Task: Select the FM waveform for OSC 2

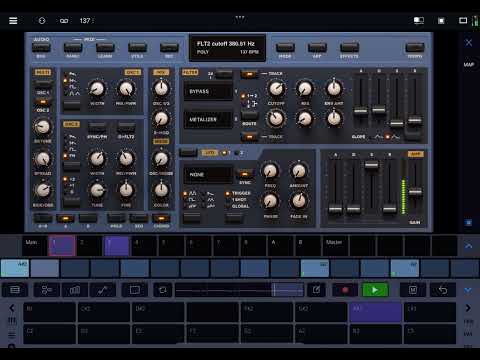Action: pos(69,156)
